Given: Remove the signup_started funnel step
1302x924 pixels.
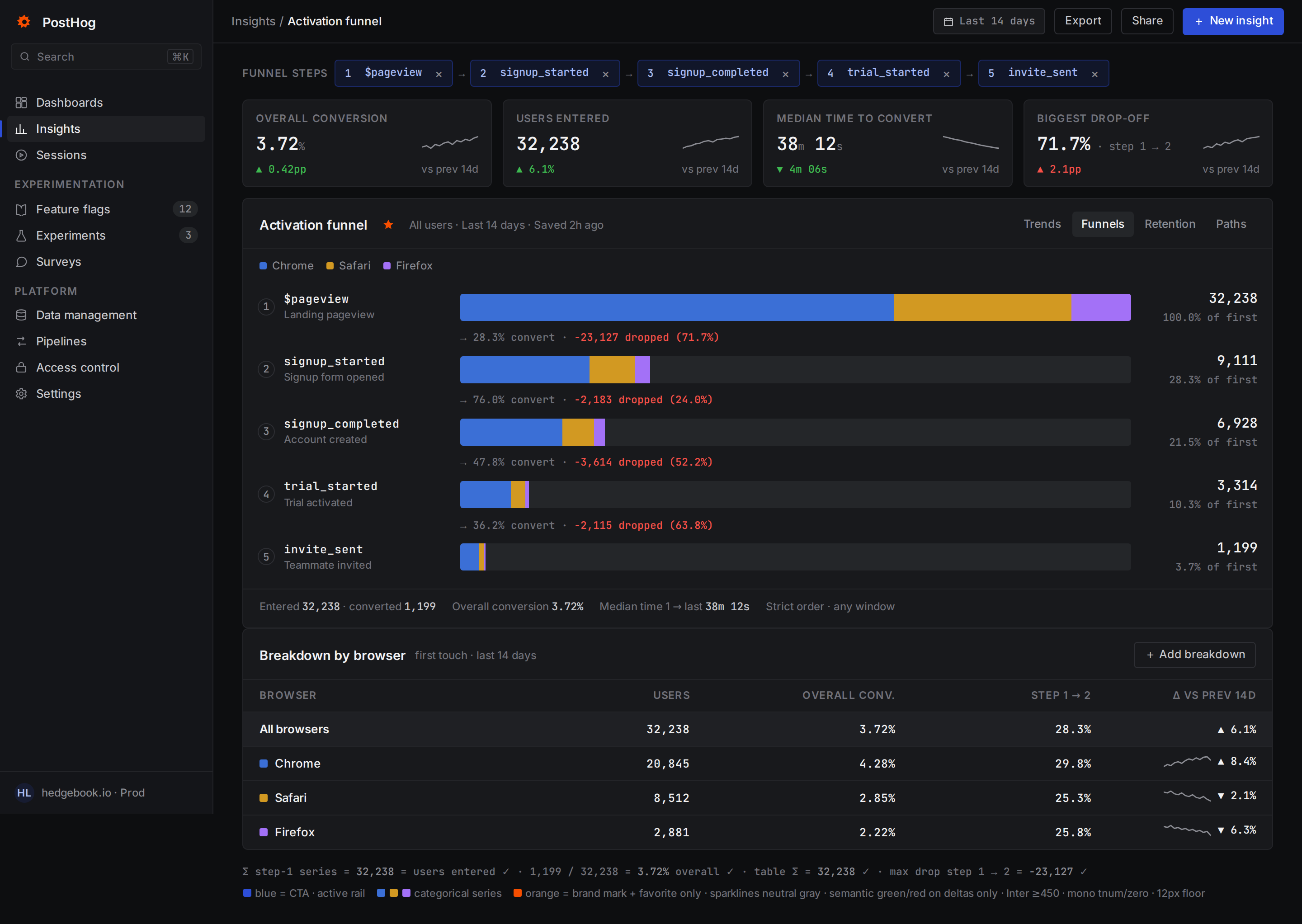Looking at the screenshot, I should [x=605, y=74].
